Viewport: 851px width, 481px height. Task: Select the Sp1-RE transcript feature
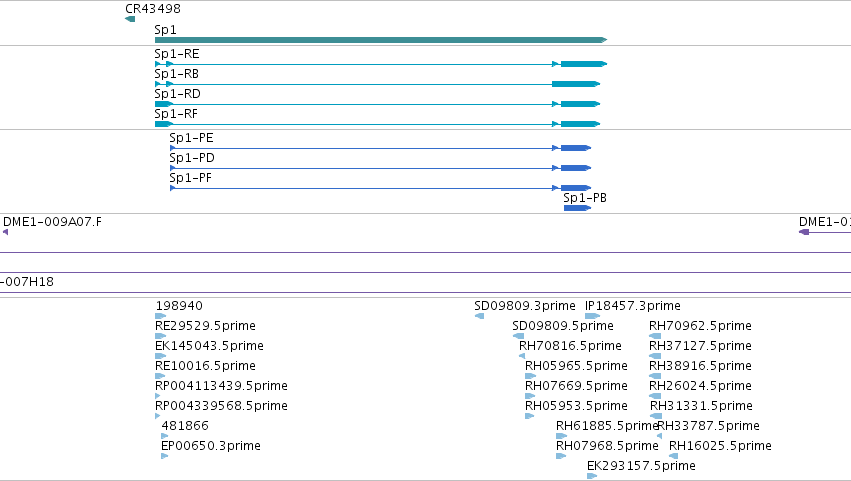pyautogui.click(x=381, y=64)
